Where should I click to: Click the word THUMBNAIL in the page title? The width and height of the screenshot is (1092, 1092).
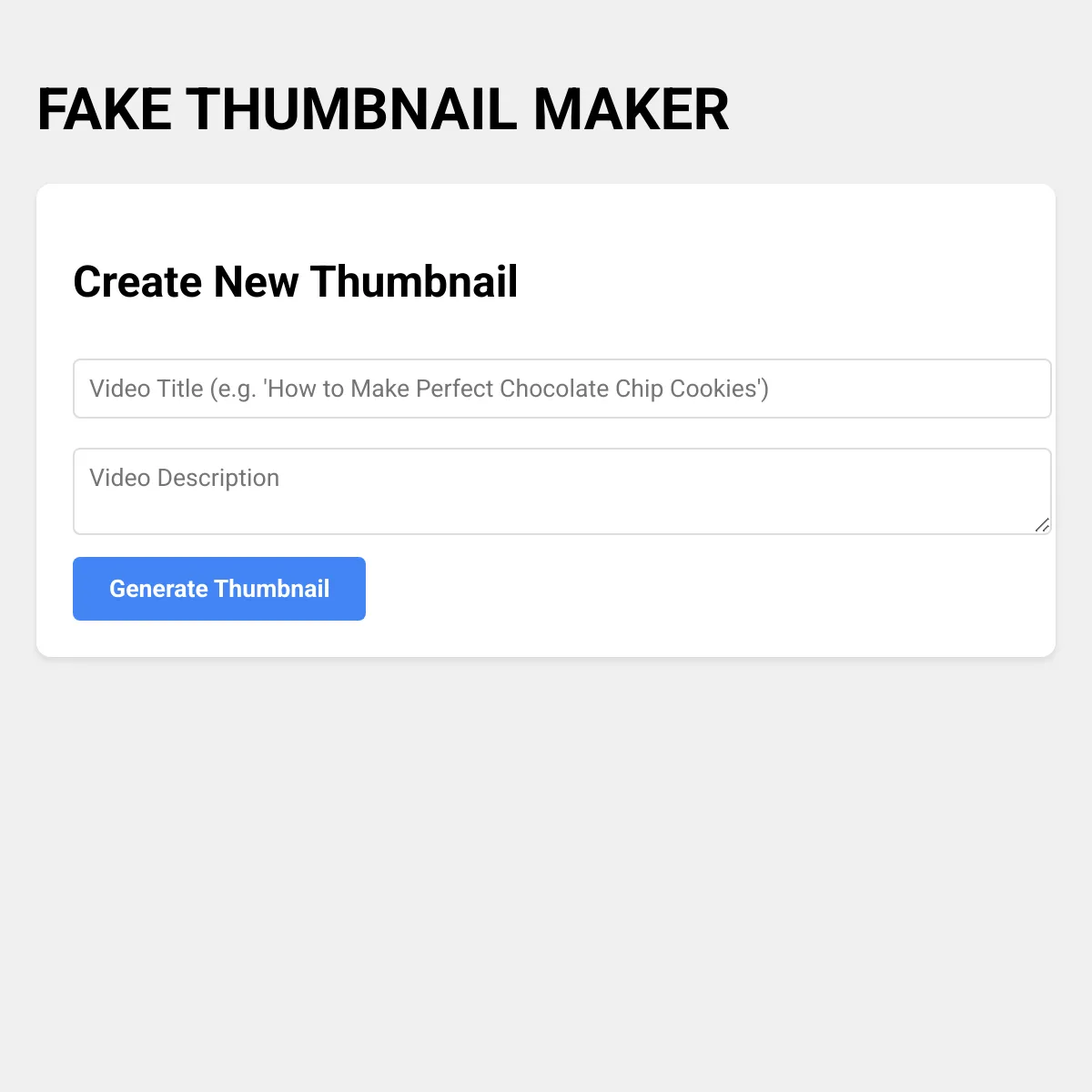pyautogui.click(x=352, y=110)
